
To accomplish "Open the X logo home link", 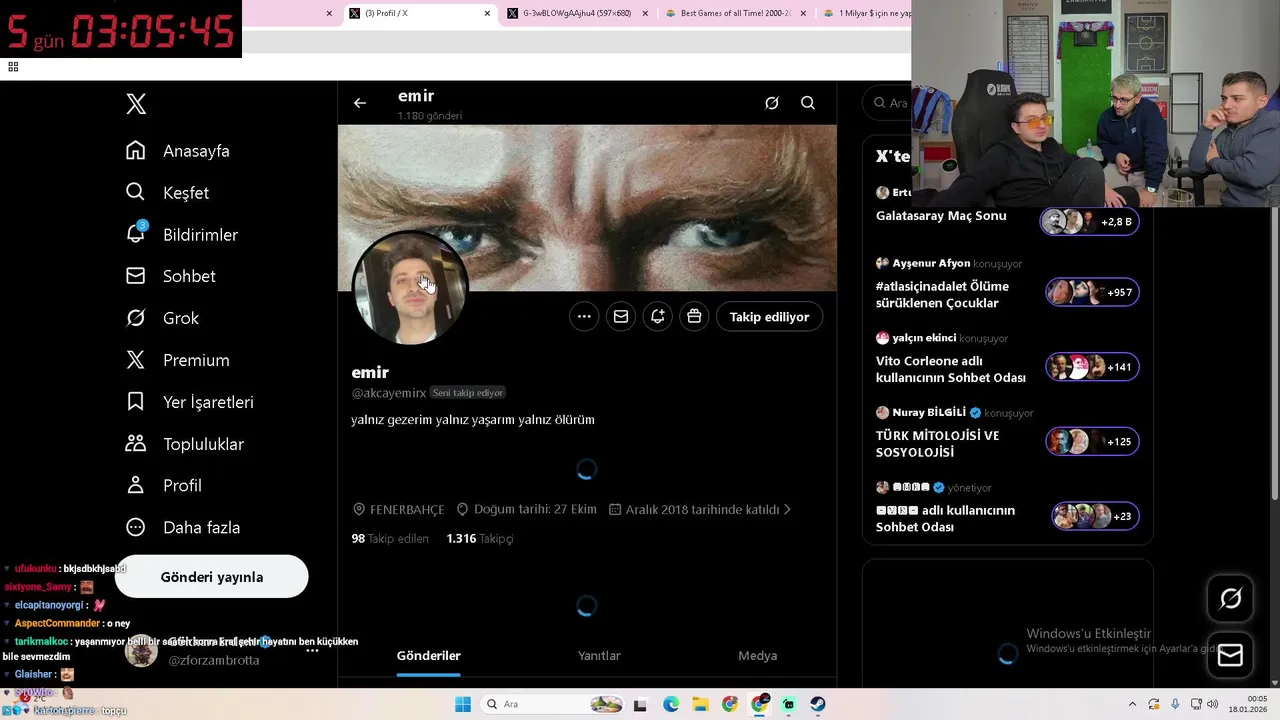I will tap(136, 104).
